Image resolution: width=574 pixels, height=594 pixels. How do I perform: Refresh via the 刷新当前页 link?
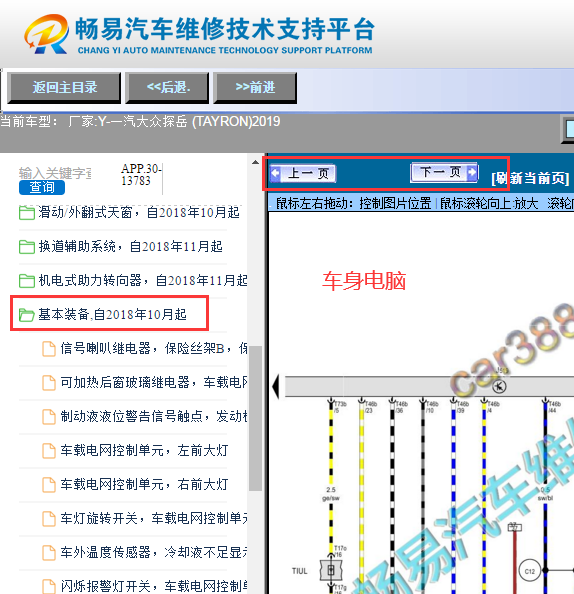point(530,178)
